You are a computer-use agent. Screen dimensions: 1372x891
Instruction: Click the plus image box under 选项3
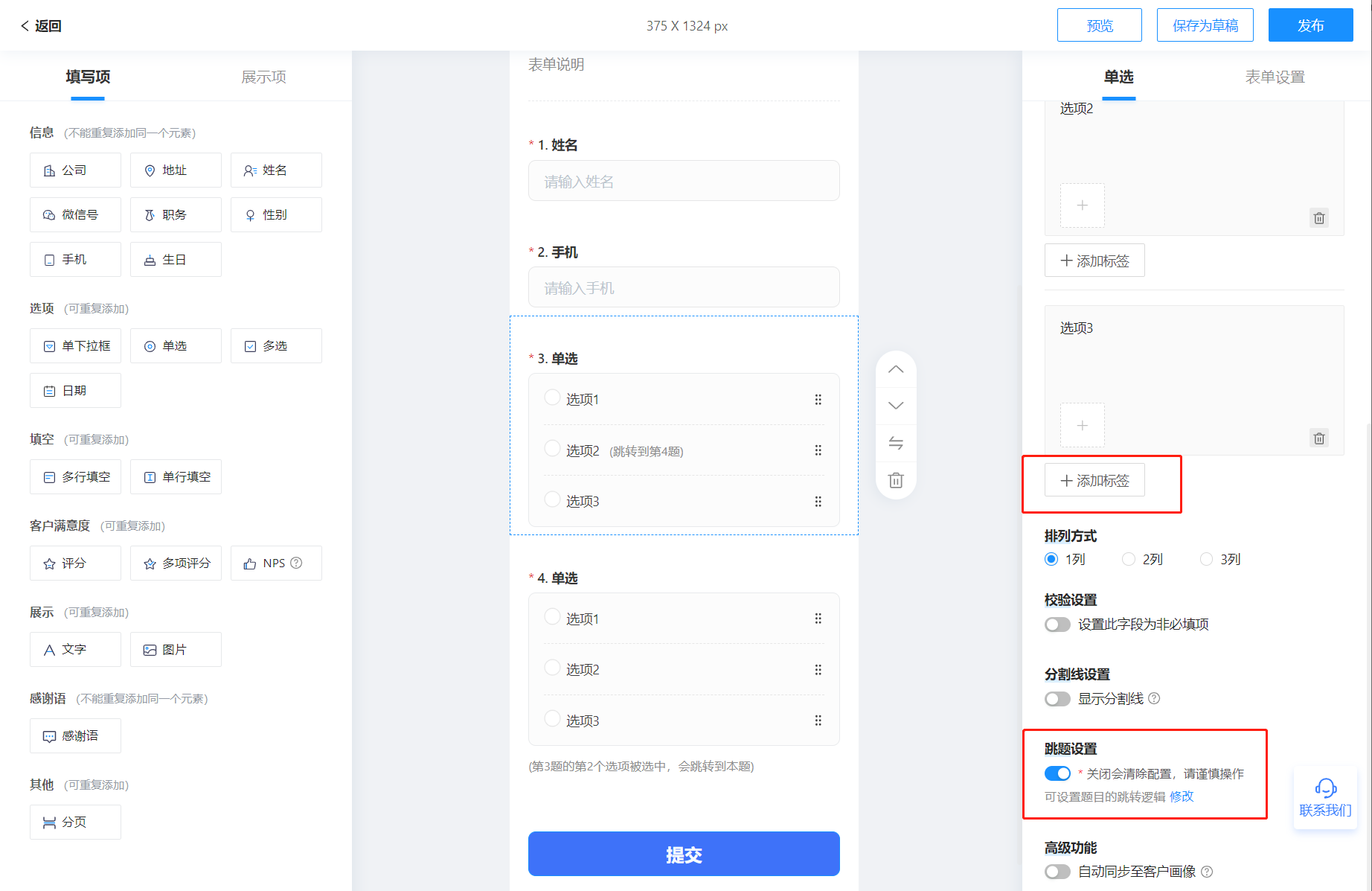click(x=1083, y=425)
